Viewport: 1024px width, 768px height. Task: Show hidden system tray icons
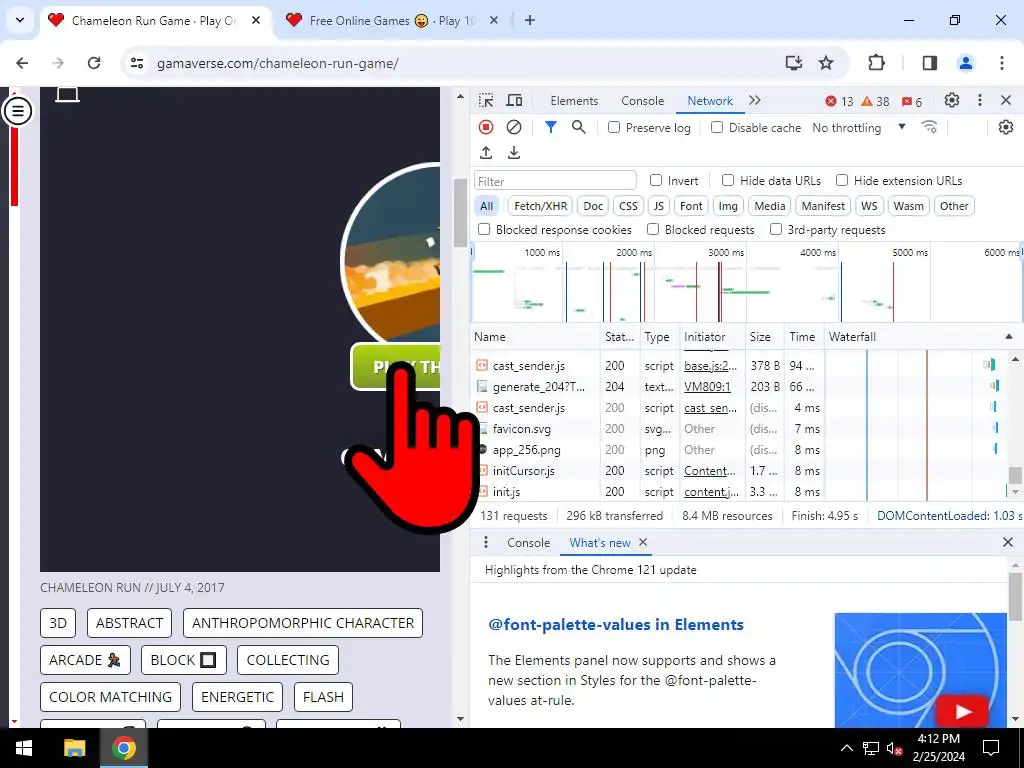(846, 748)
